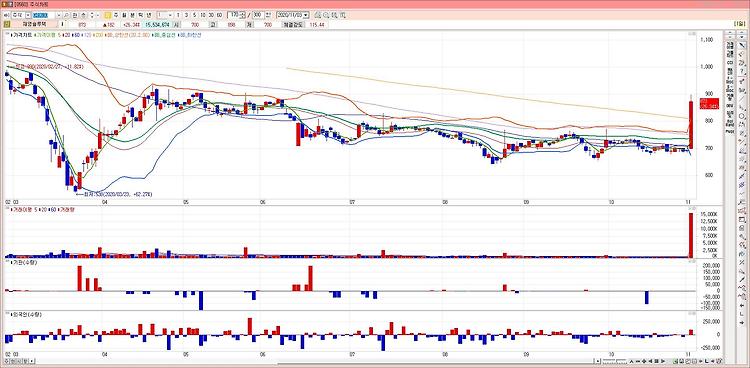
Task: Click the 시 open price label
Action: (176, 24)
